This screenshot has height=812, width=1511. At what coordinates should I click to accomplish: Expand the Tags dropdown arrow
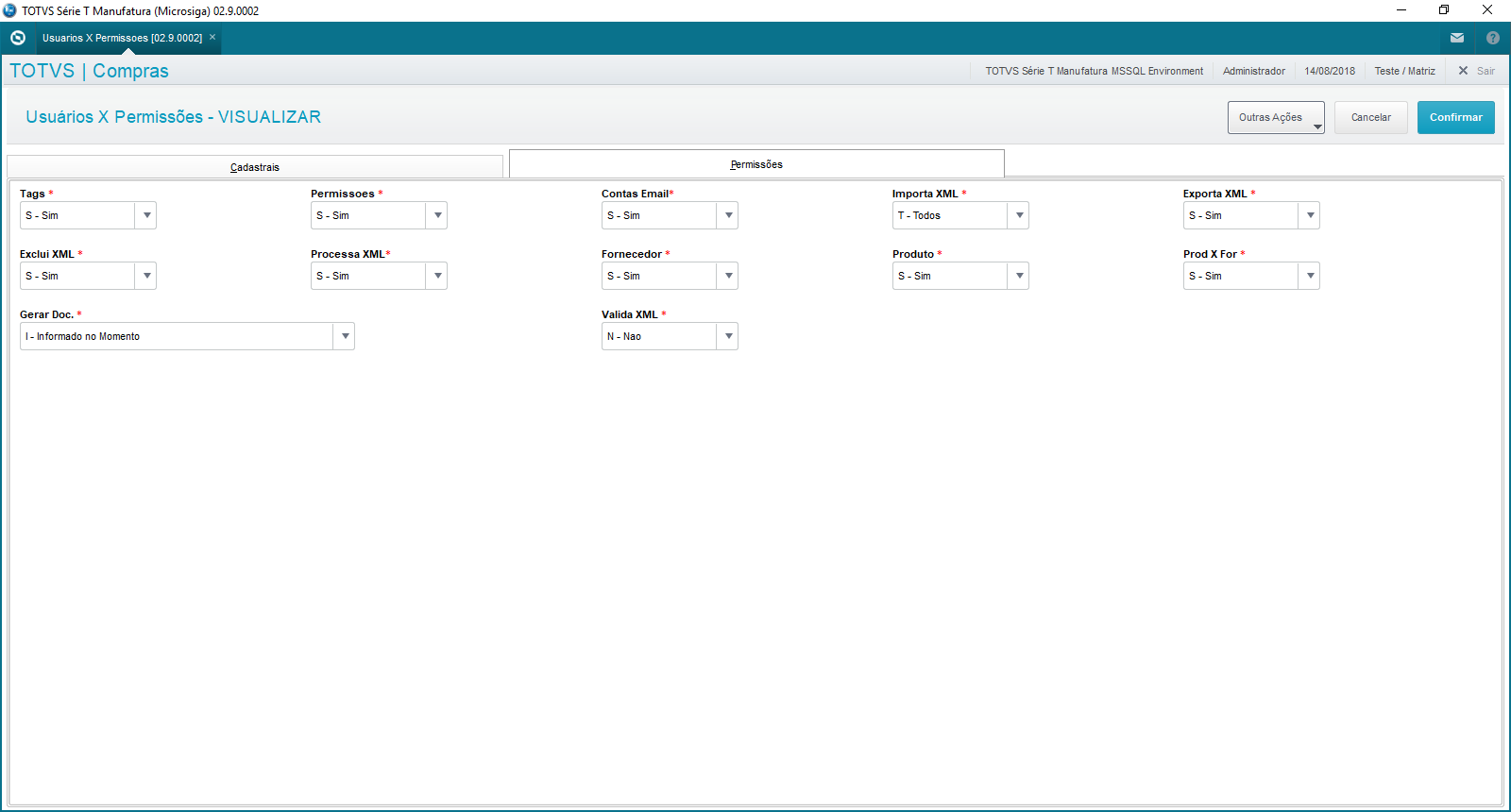(146, 216)
